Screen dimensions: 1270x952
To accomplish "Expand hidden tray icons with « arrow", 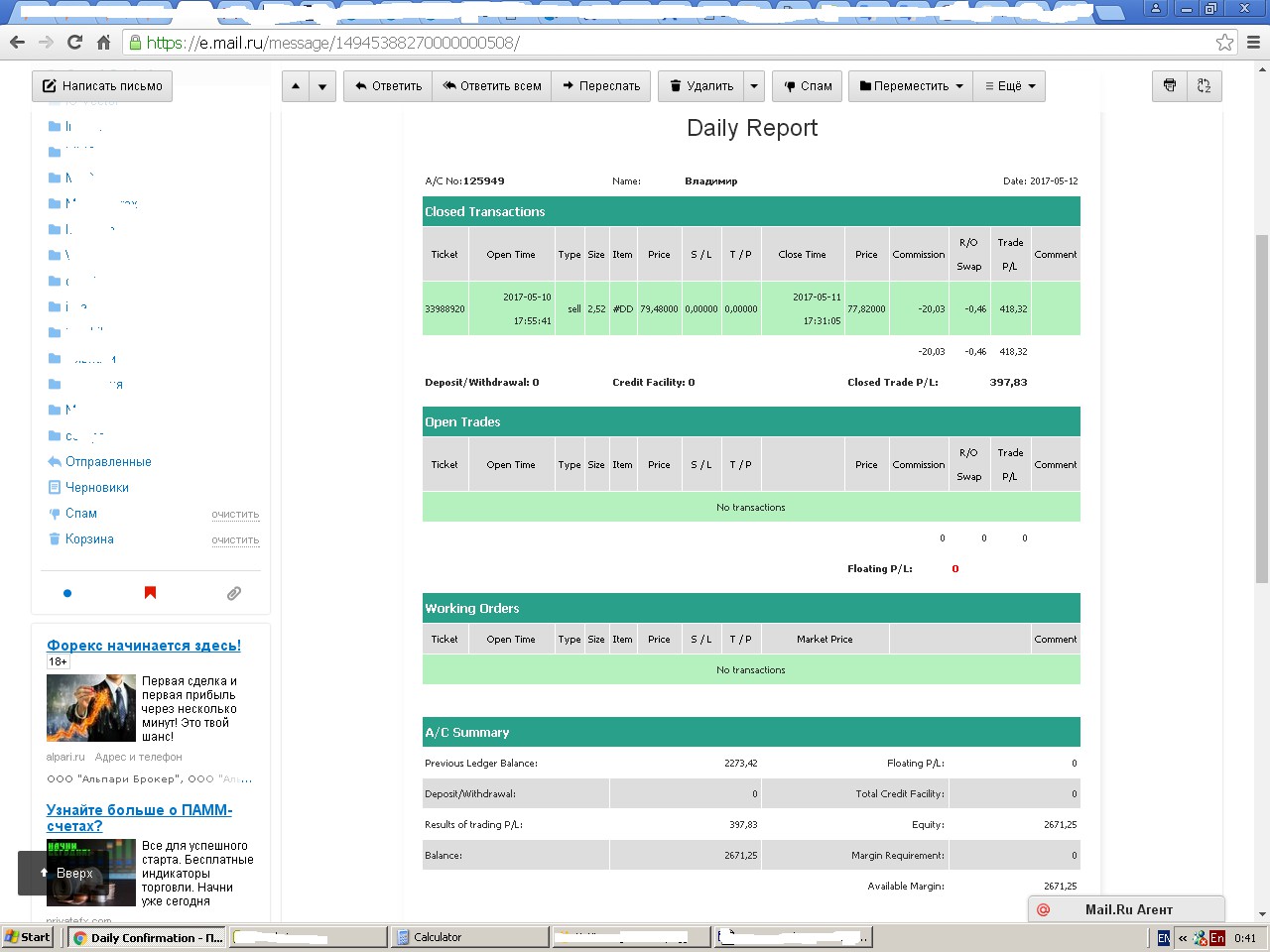I will pos(1183,938).
